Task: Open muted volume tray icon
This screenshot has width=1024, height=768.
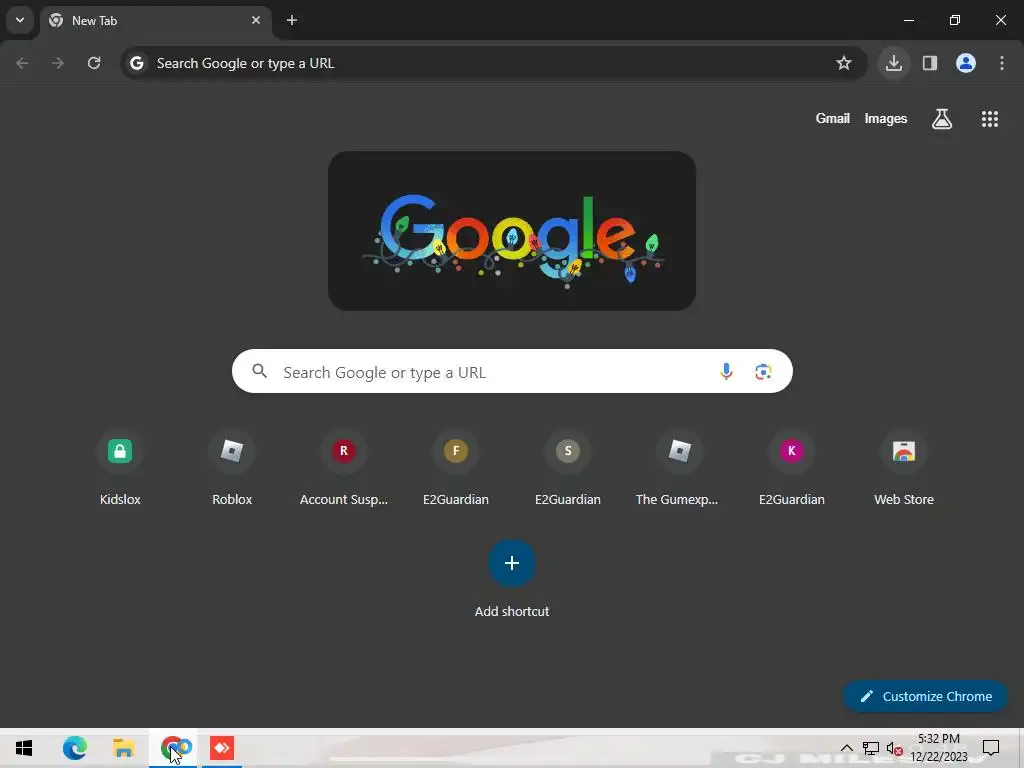Action: click(x=895, y=749)
